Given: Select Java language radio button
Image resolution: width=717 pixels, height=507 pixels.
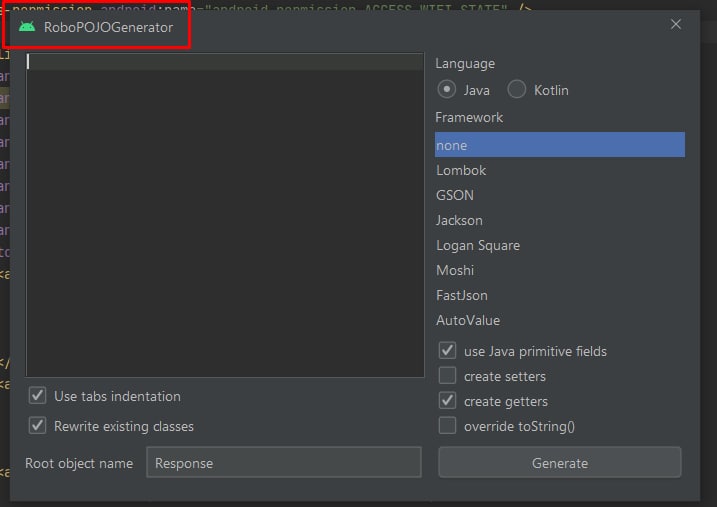Looking at the screenshot, I should pyautogui.click(x=447, y=89).
